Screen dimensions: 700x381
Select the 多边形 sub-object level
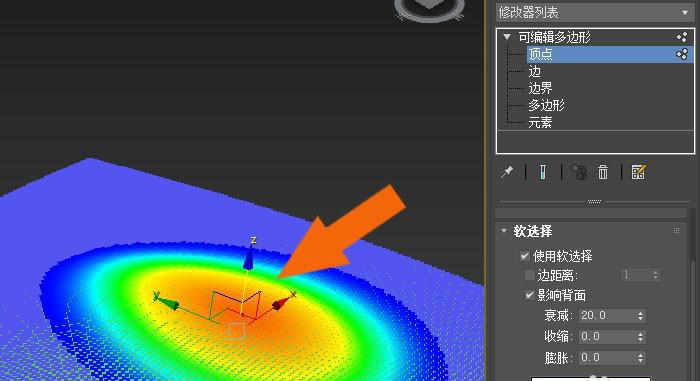tap(546, 105)
